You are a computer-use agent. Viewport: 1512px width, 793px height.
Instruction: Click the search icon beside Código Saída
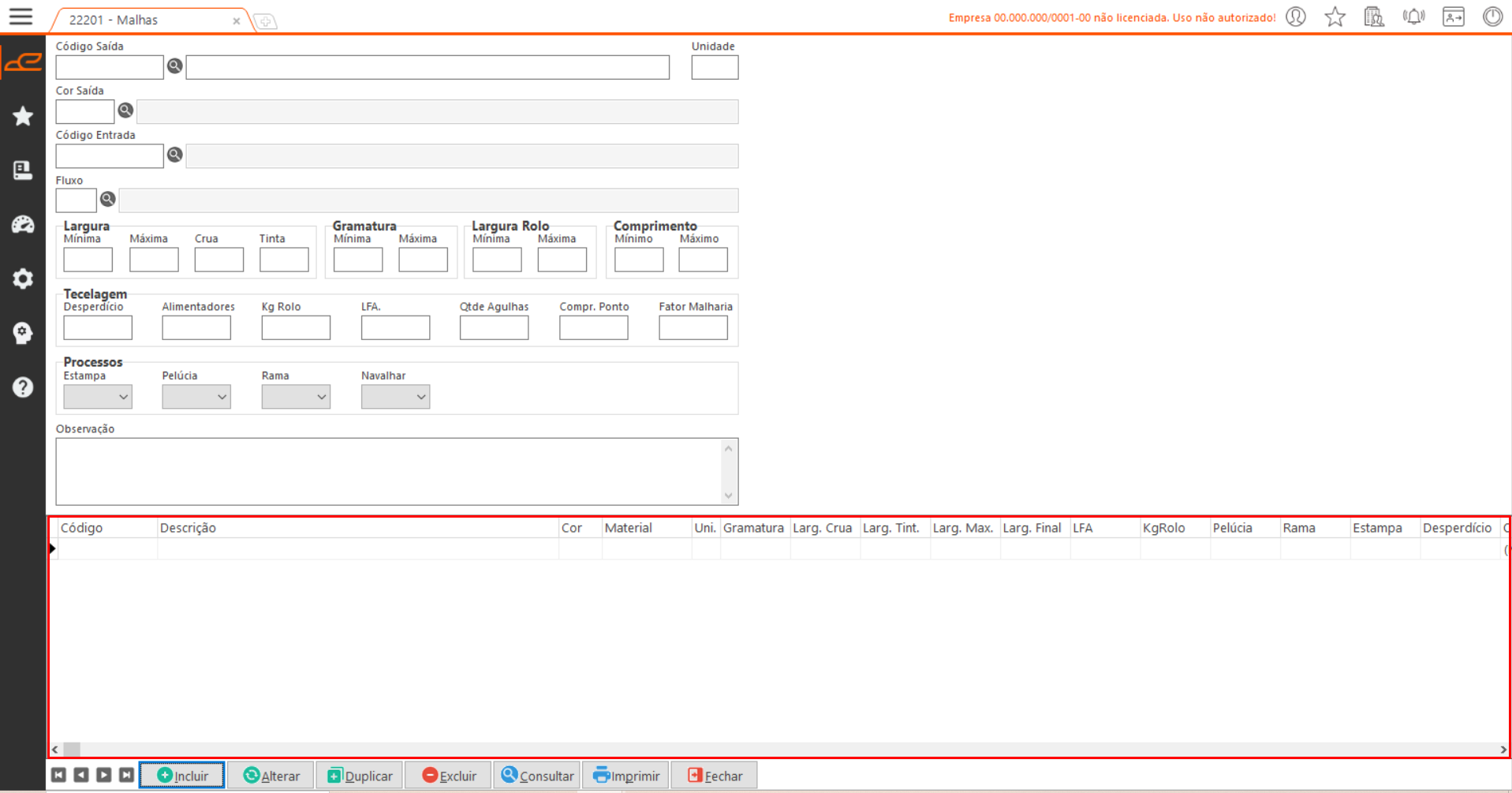coord(174,66)
